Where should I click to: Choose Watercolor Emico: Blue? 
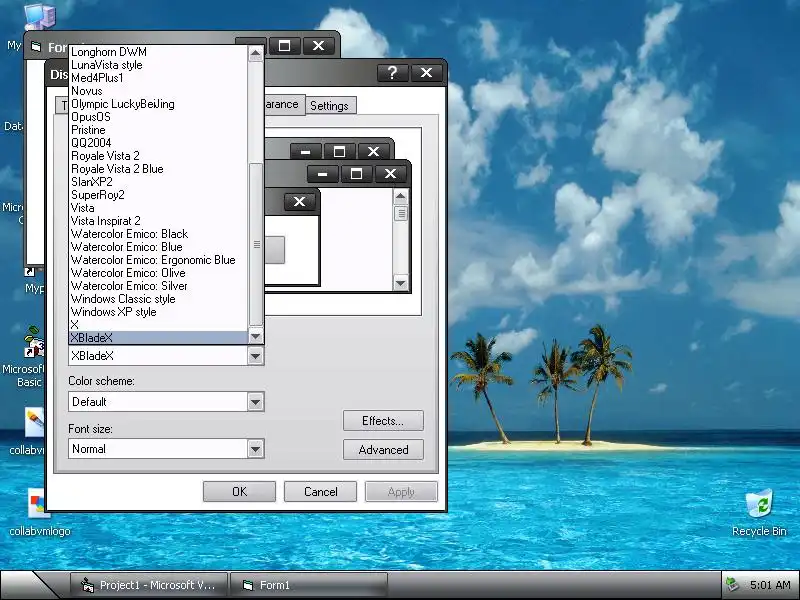[158, 247]
